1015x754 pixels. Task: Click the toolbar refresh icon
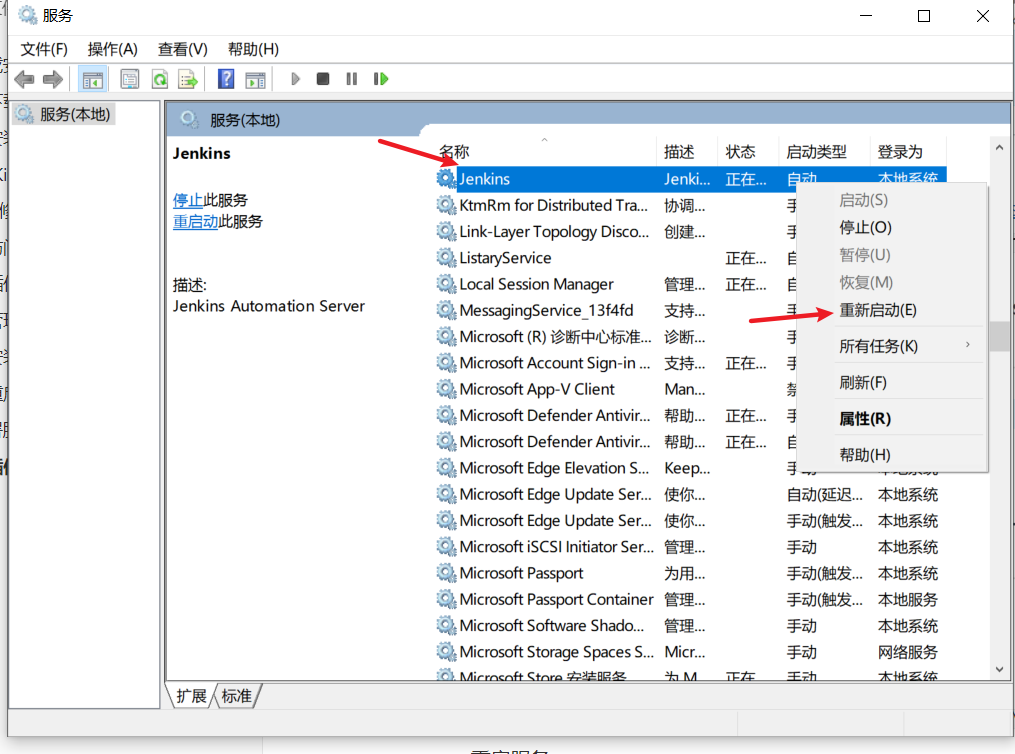click(159, 80)
